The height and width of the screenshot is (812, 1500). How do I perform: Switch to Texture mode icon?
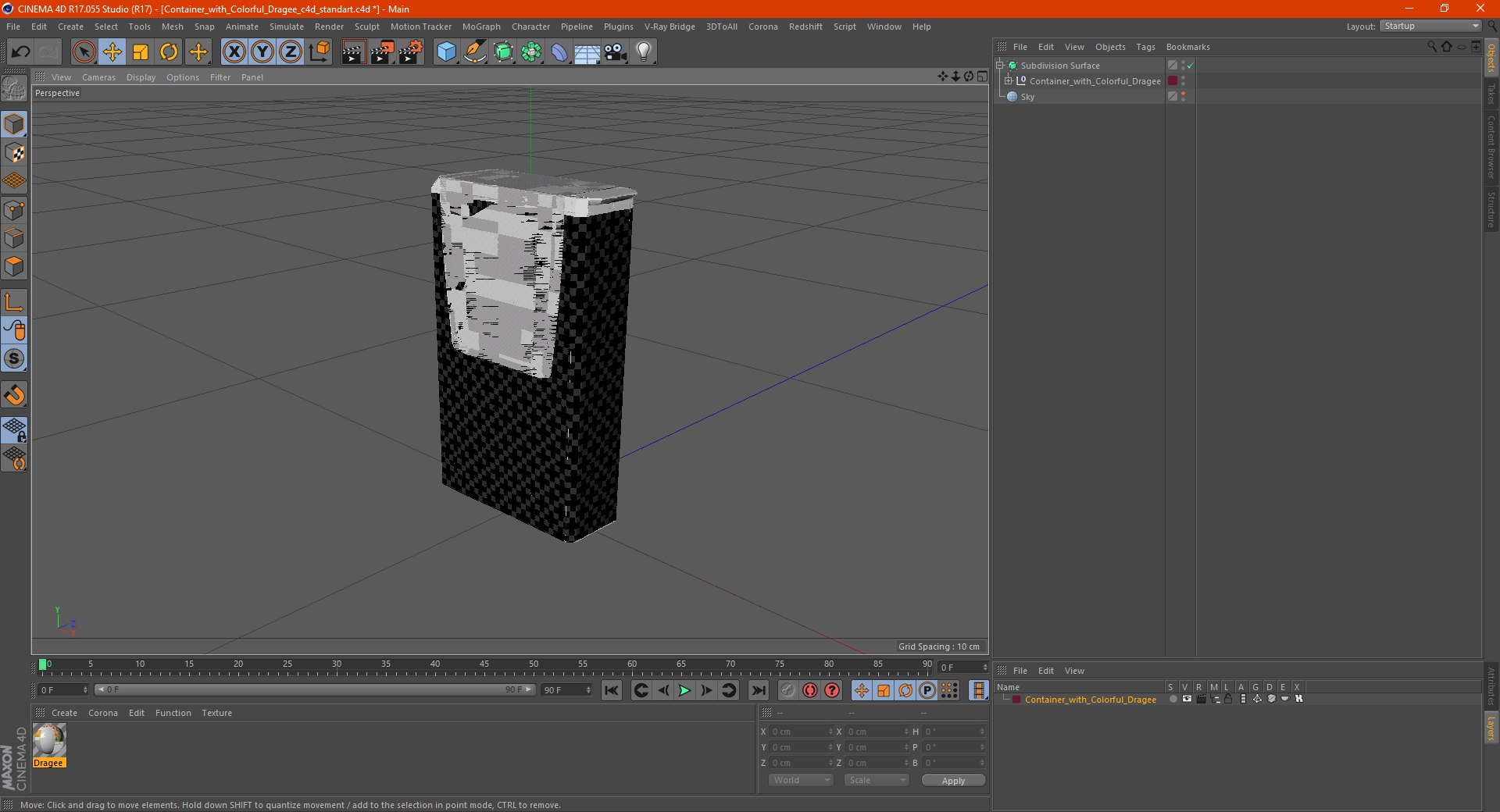pos(14,153)
